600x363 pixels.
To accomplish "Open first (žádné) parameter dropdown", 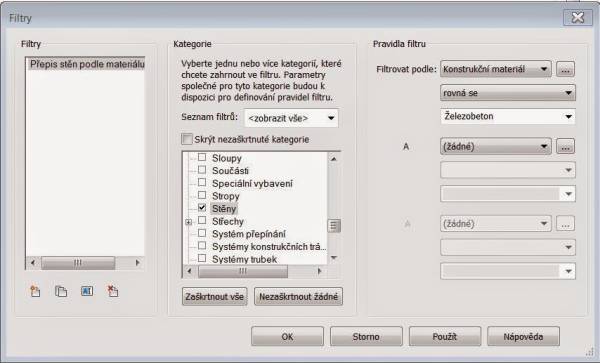I will (496, 146).
